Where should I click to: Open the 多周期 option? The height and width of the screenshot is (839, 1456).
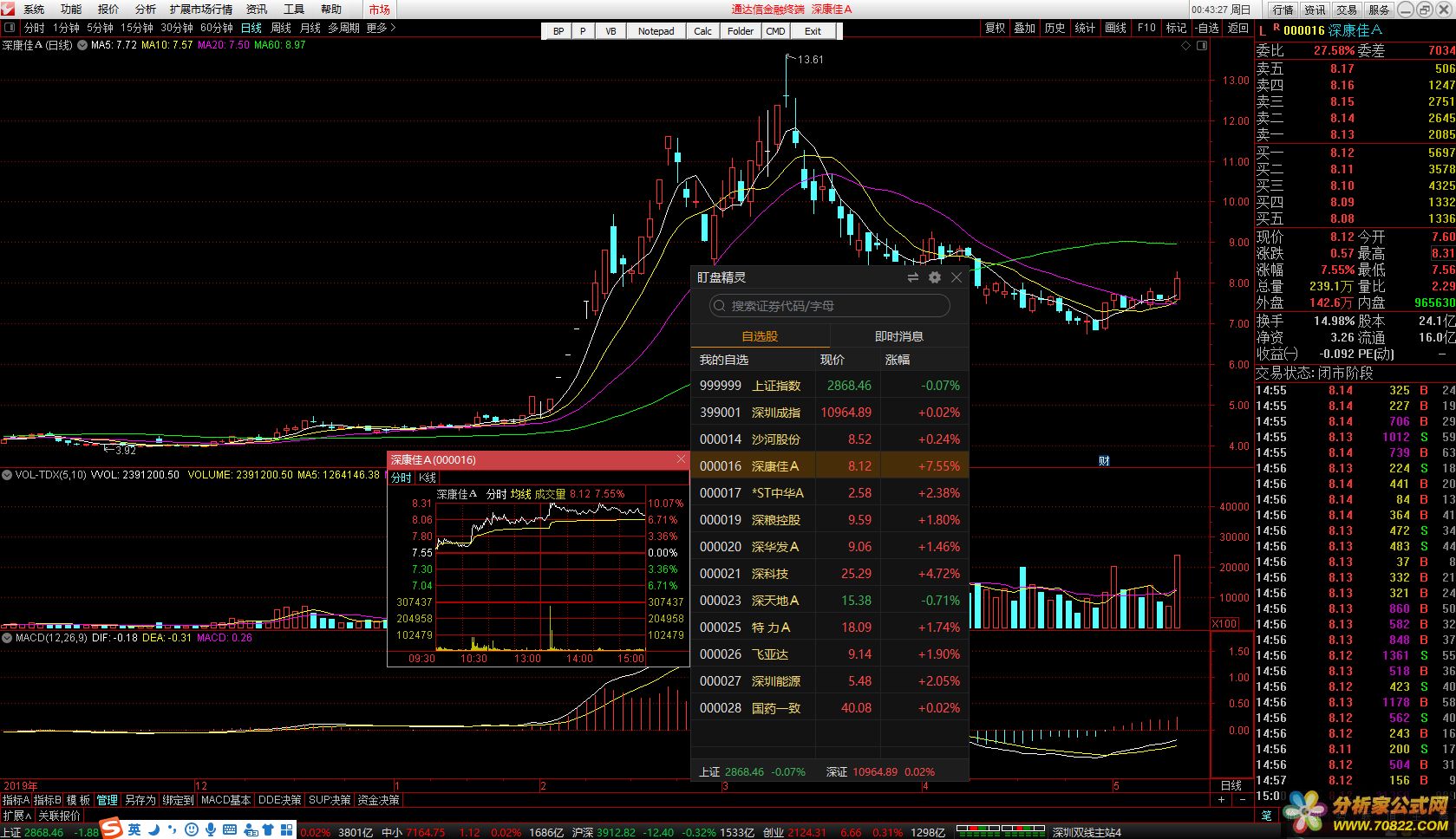click(x=343, y=28)
